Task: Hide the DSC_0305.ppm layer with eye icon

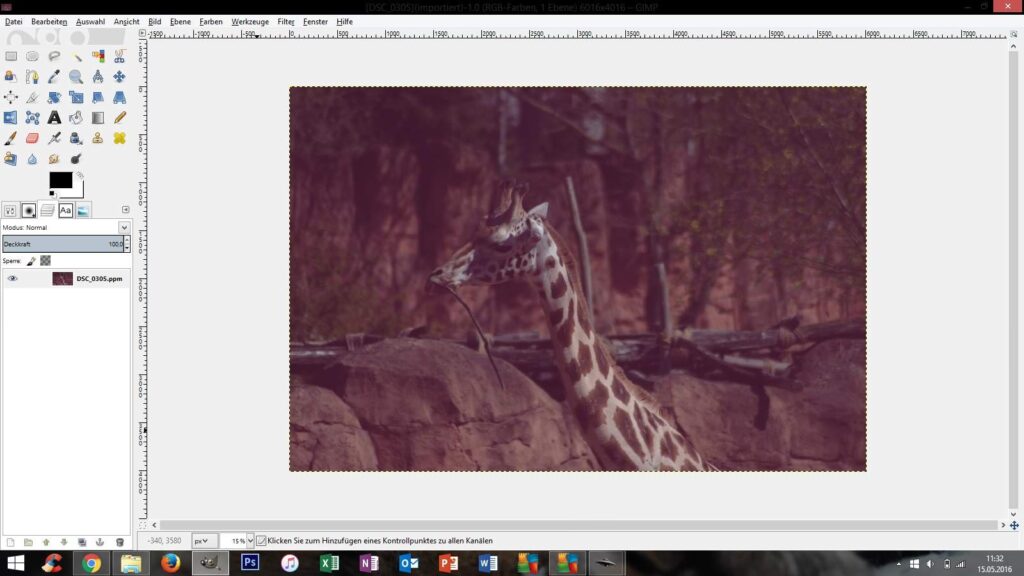Action: 13,279
